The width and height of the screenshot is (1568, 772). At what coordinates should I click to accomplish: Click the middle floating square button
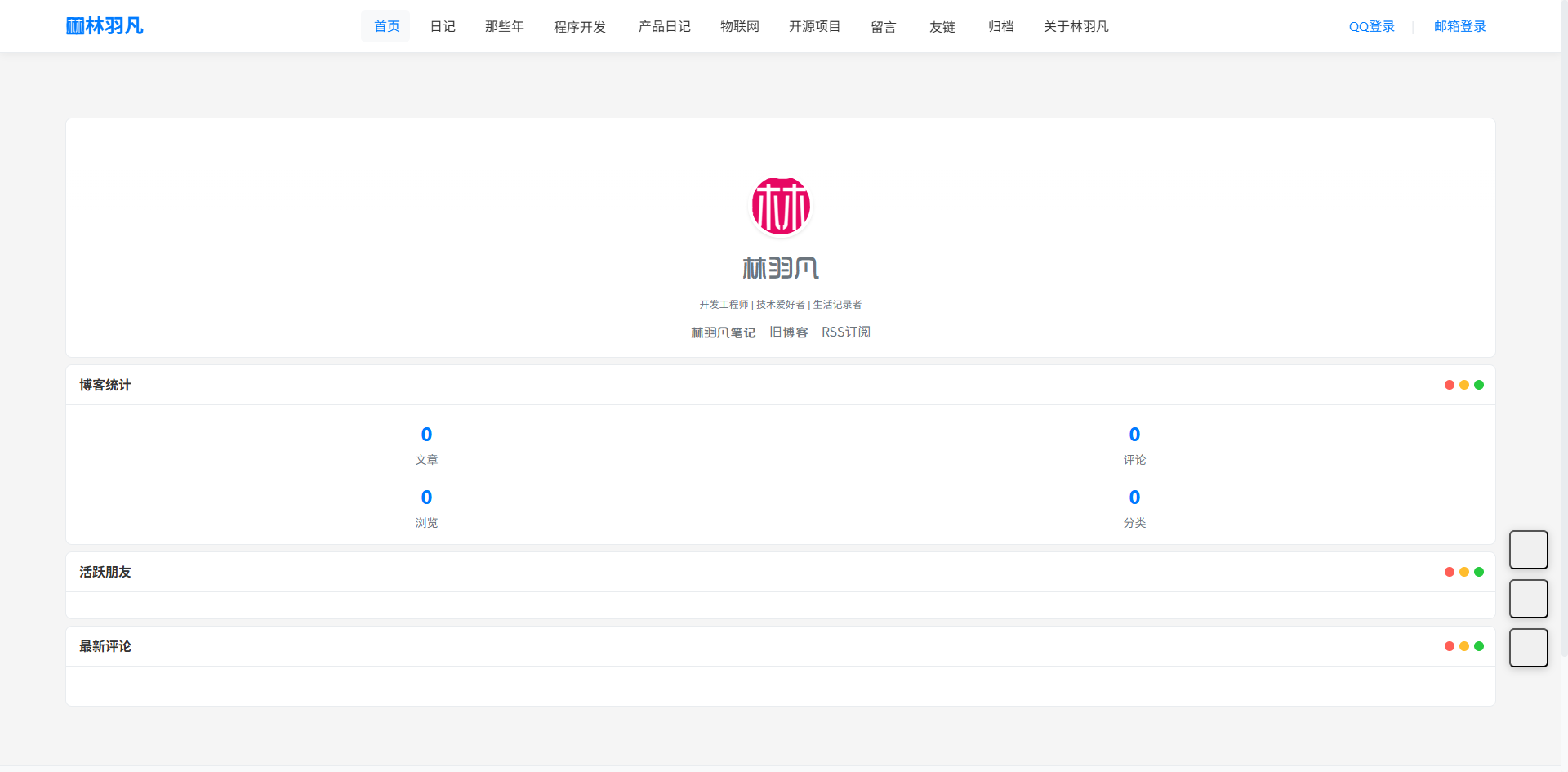[1529, 599]
